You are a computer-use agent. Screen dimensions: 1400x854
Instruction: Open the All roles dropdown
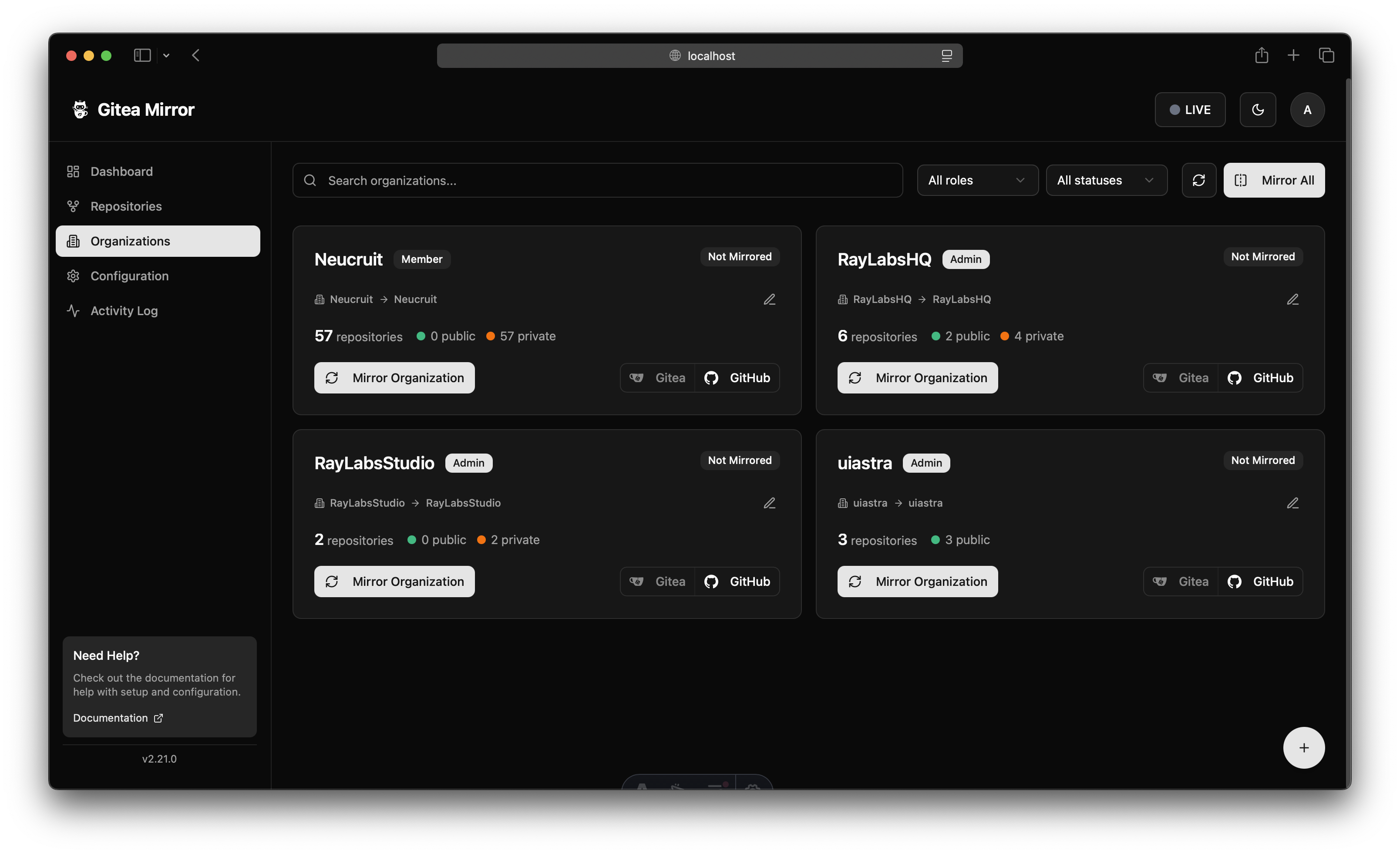tap(977, 180)
